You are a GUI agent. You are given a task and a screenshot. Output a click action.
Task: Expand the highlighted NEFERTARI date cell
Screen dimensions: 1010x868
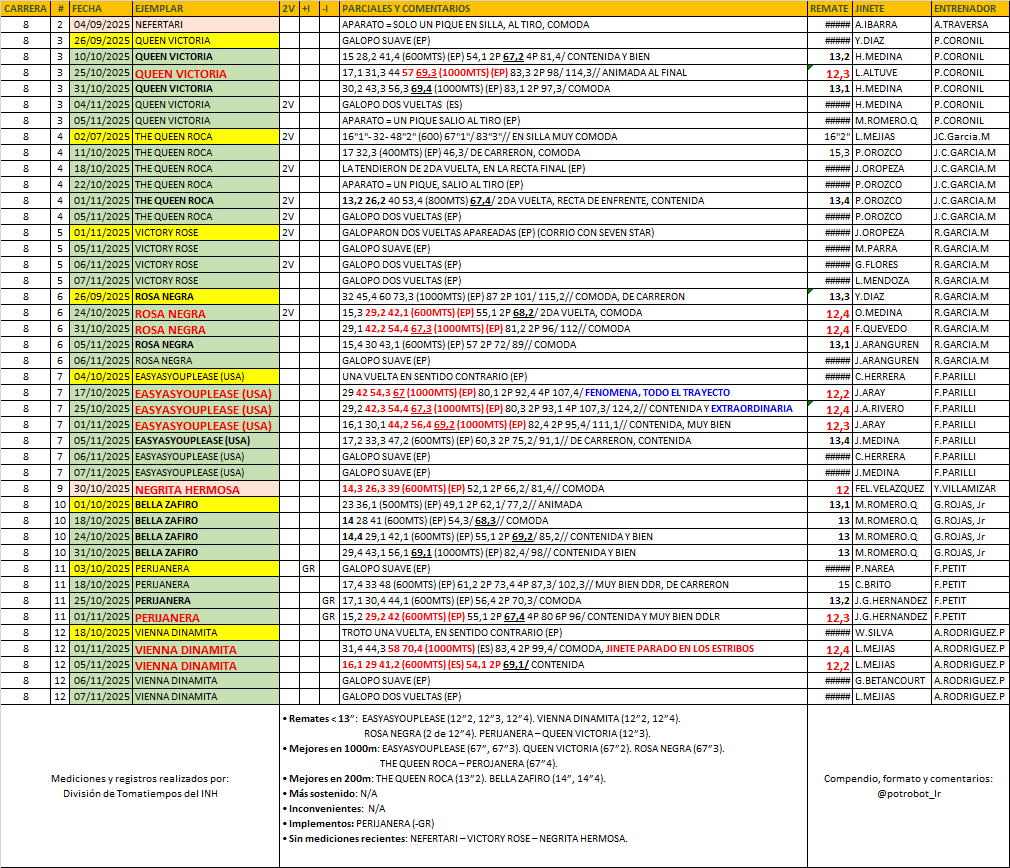click(x=105, y=24)
